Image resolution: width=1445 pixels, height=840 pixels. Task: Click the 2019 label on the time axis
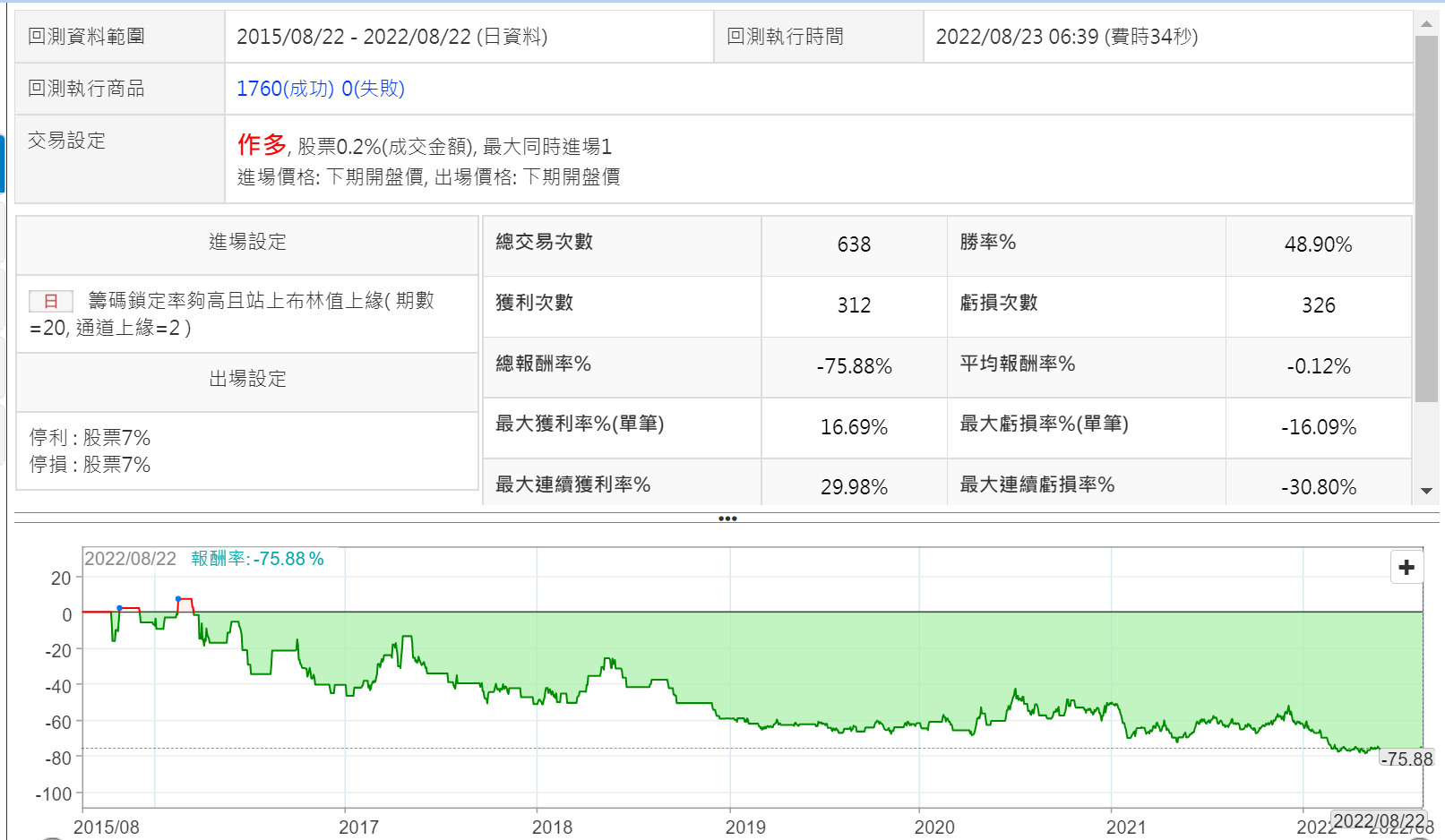[x=744, y=827]
